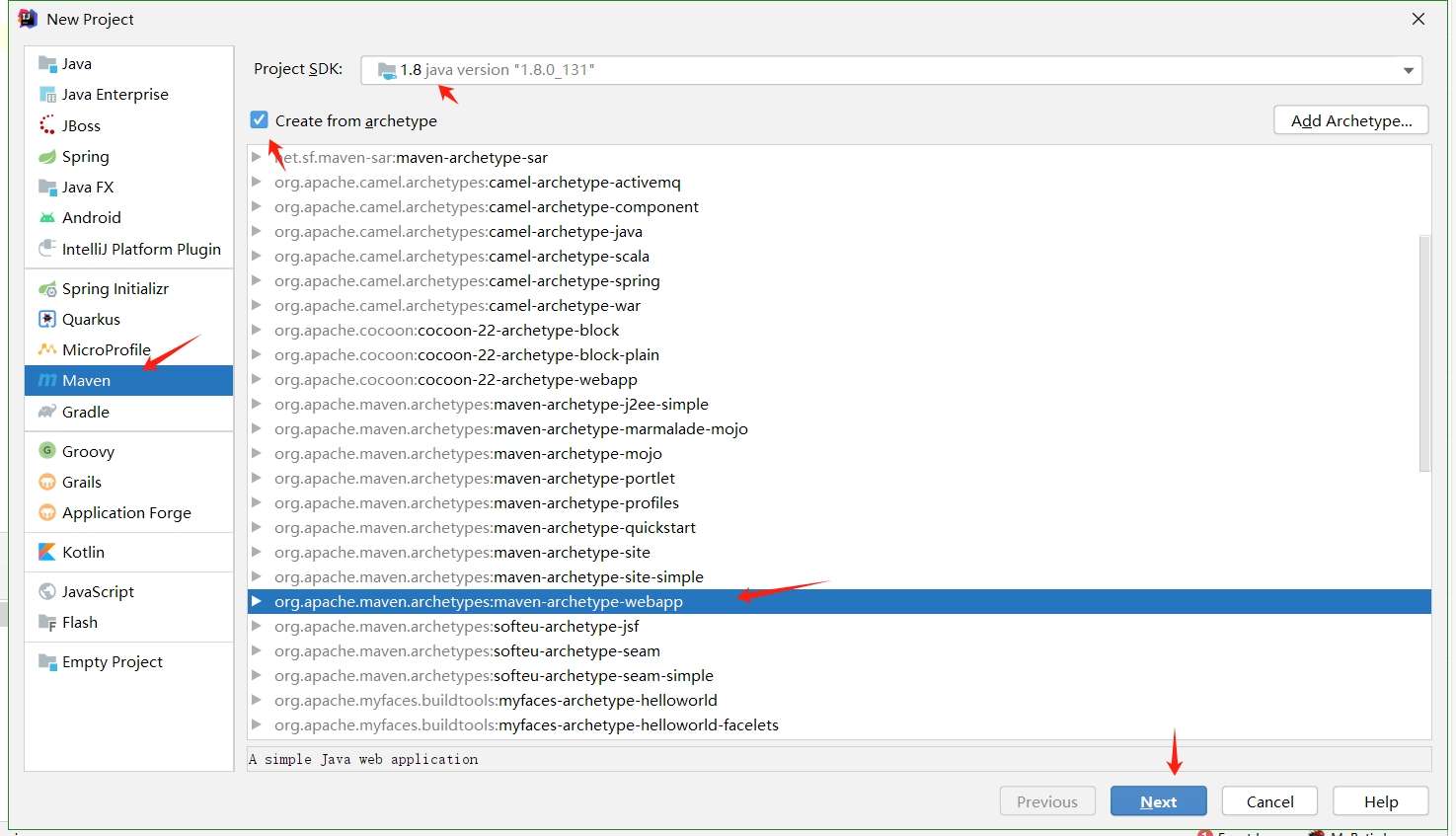Open the Project SDK dropdown
Image resolution: width=1456 pixels, height=836 pixels.
[1408, 70]
